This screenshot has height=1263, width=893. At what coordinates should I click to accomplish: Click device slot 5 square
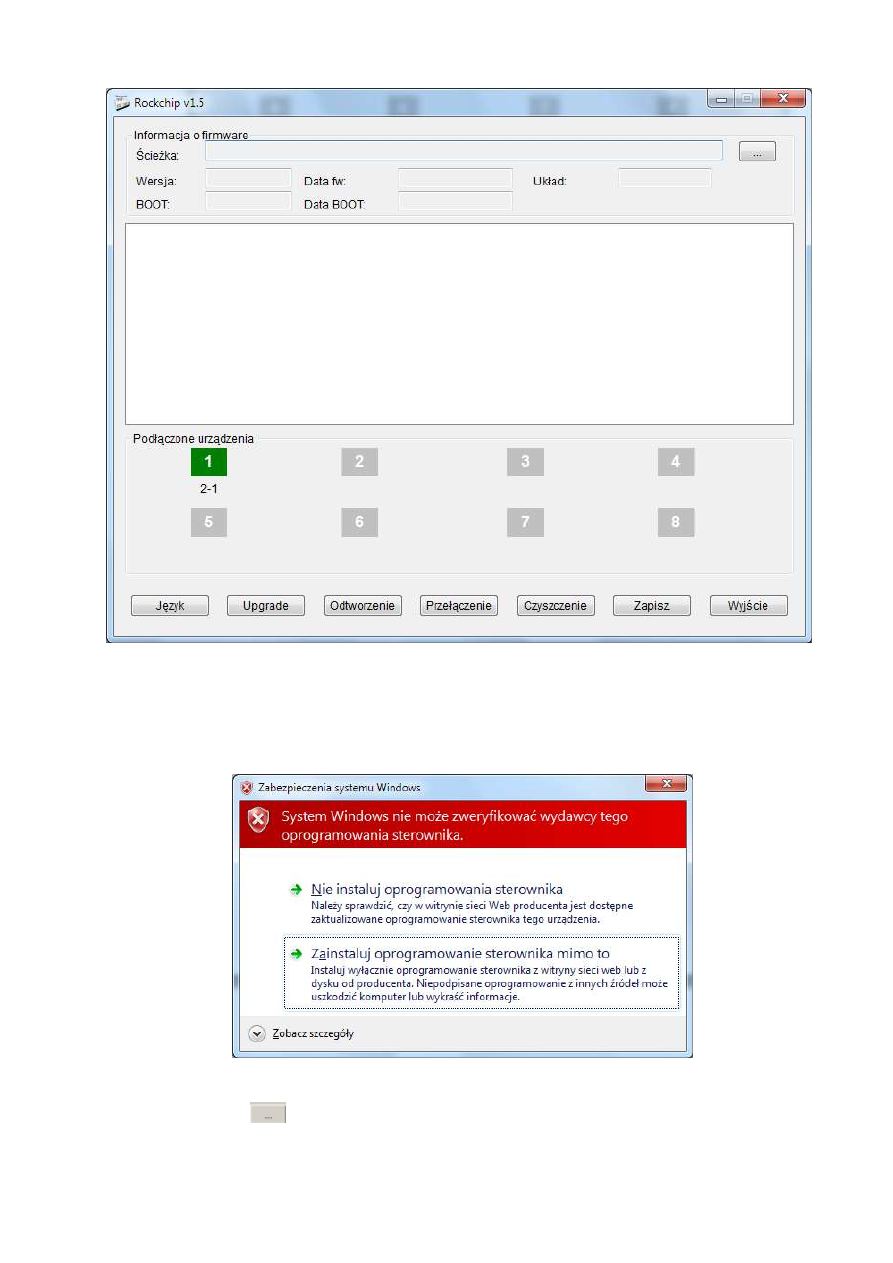tap(209, 522)
